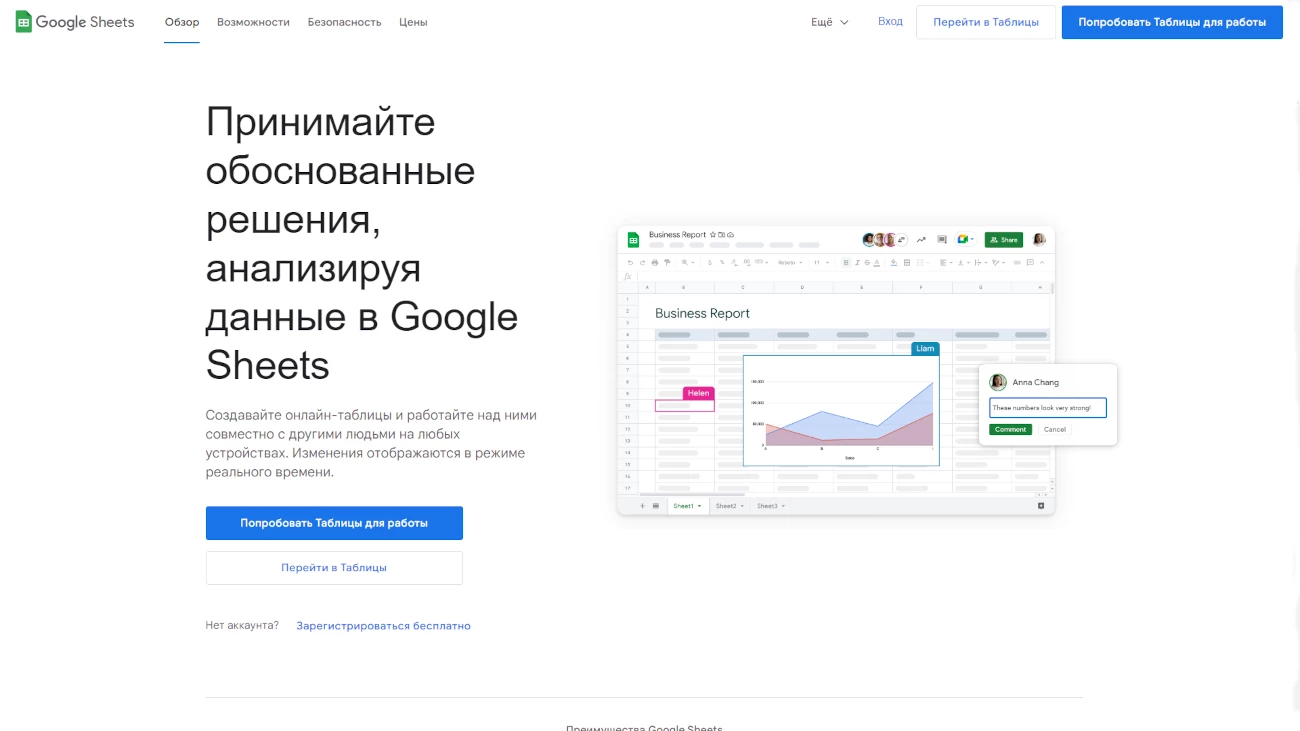Image resolution: width=1300 pixels, height=731 pixels.
Task: Click the collaborator avatars group in illustration
Action: click(x=885, y=240)
